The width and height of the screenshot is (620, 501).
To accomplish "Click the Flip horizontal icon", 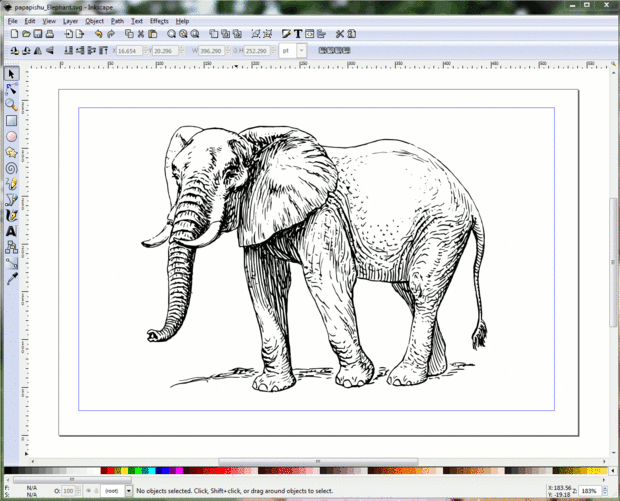I will tap(38, 51).
